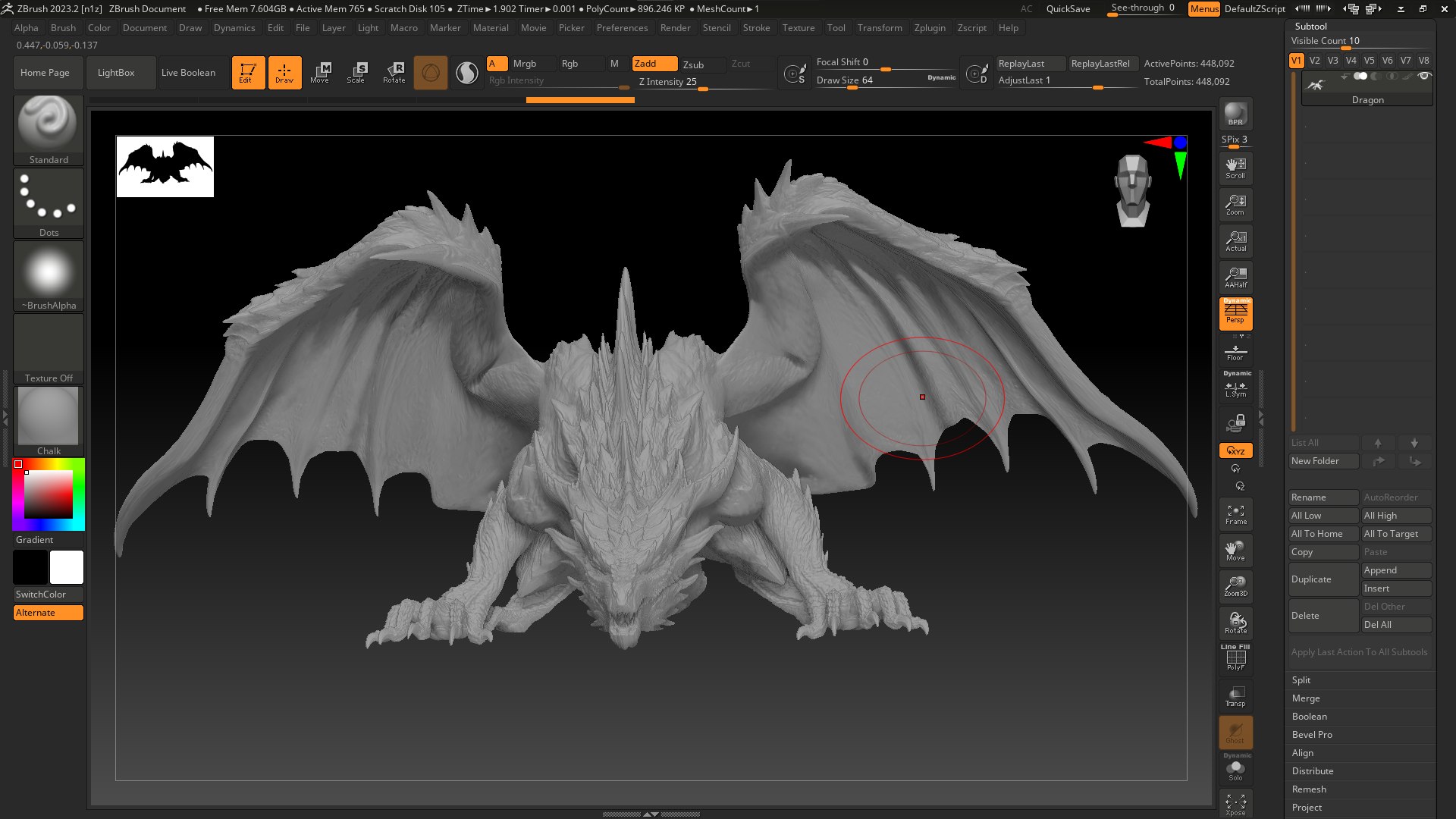Click the Append subtool button
1456x819 pixels.
(1396, 570)
